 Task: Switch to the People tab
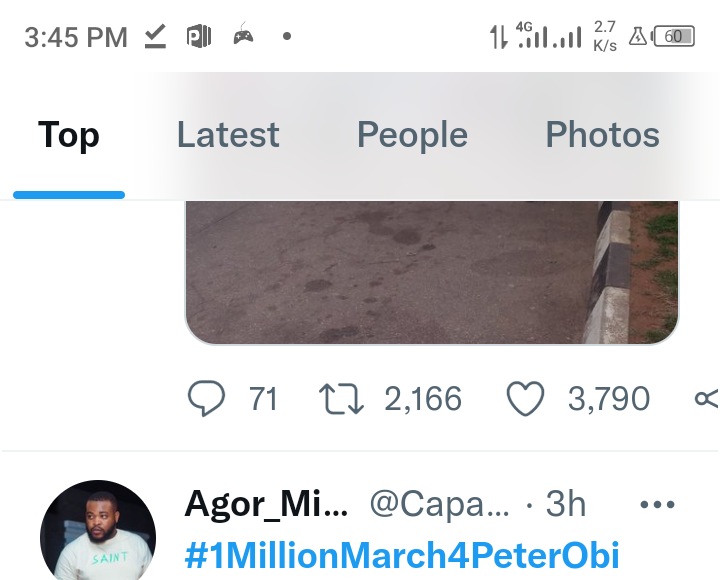(x=412, y=135)
